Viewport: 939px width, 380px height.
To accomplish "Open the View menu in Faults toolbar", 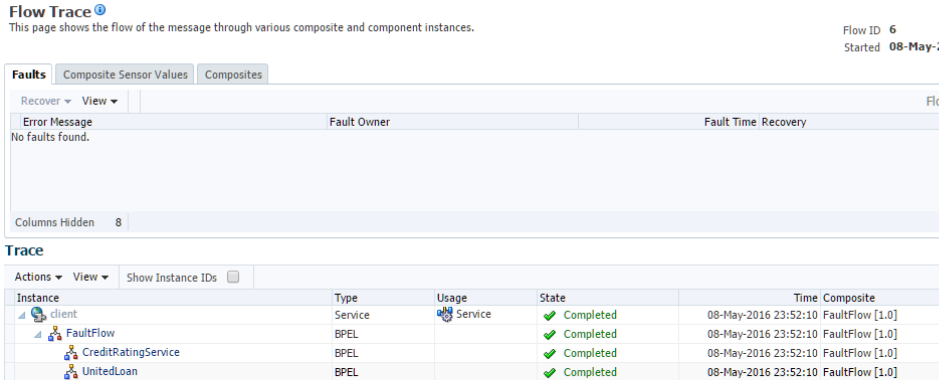I will (99, 101).
